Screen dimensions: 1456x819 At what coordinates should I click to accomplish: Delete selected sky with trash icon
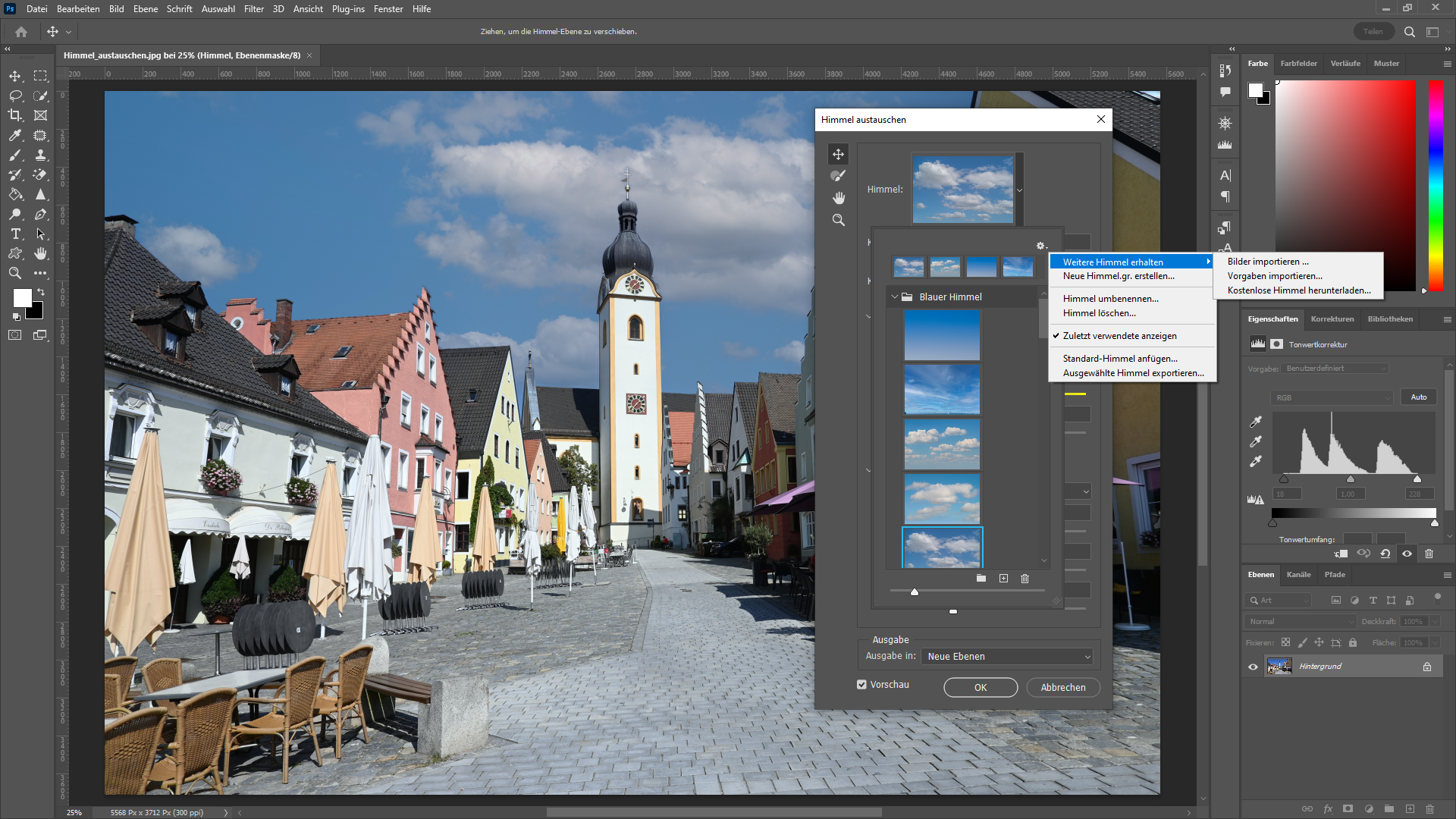(1025, 579)
